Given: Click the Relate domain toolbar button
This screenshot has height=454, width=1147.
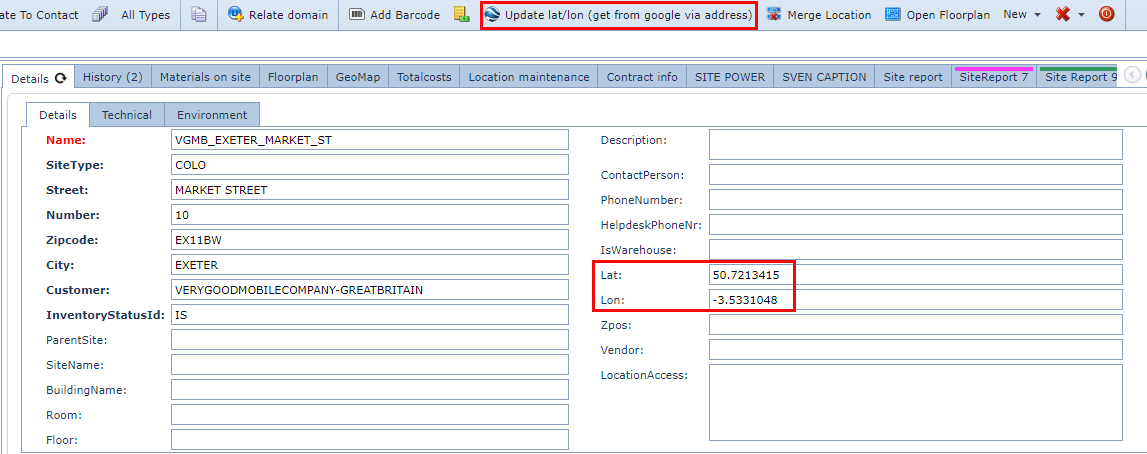Looking at the screenshot, I should pyautogui.click(x=278, y=15).
